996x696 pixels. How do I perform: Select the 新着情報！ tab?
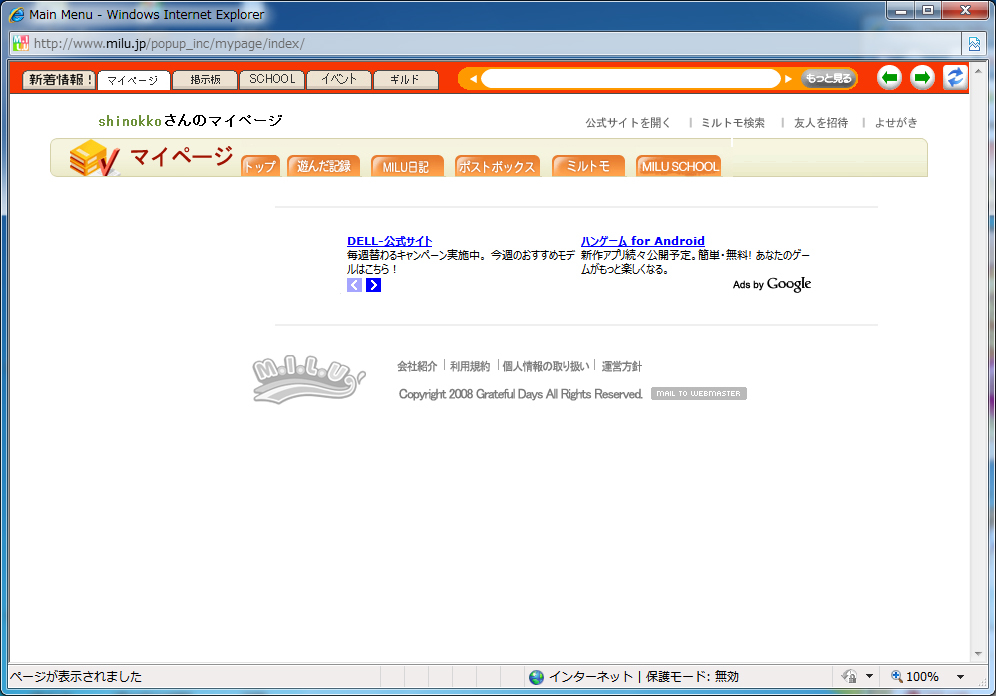(x=60, y=79)
